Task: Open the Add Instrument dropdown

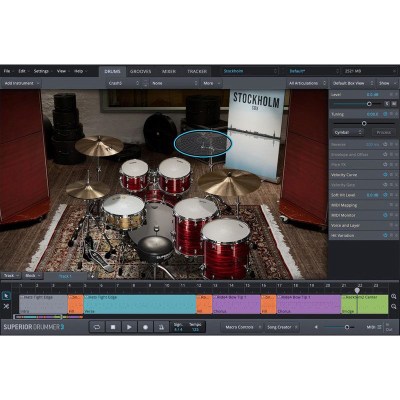Action: [21, 83]
